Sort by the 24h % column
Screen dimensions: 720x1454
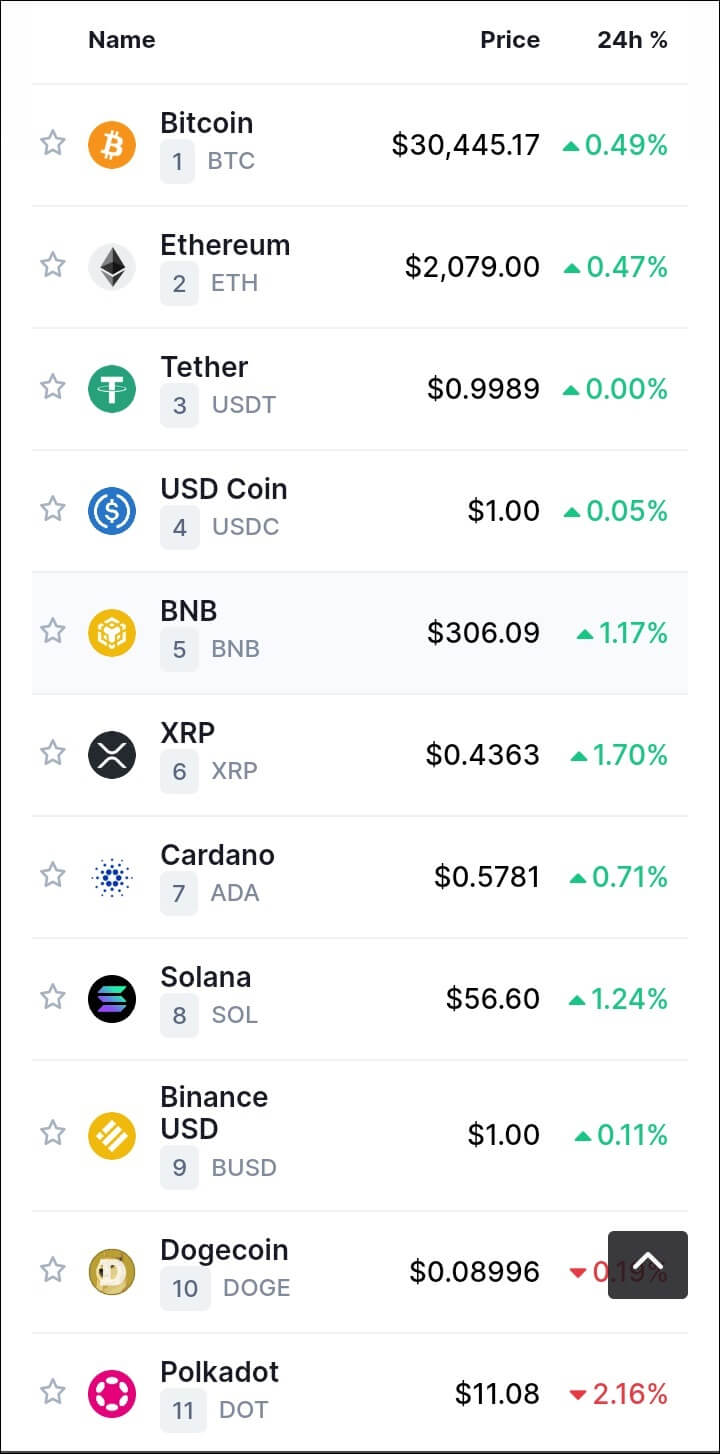[633, 40]
